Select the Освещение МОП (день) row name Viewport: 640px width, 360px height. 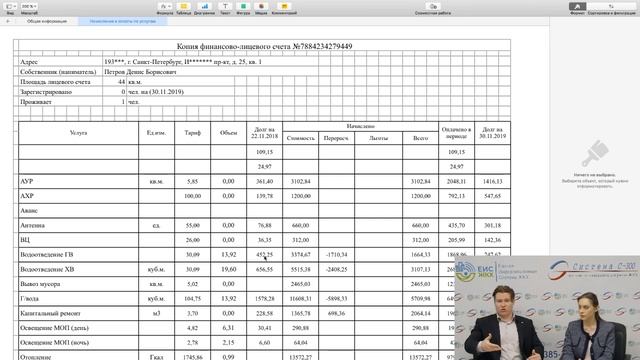(78, 328)
